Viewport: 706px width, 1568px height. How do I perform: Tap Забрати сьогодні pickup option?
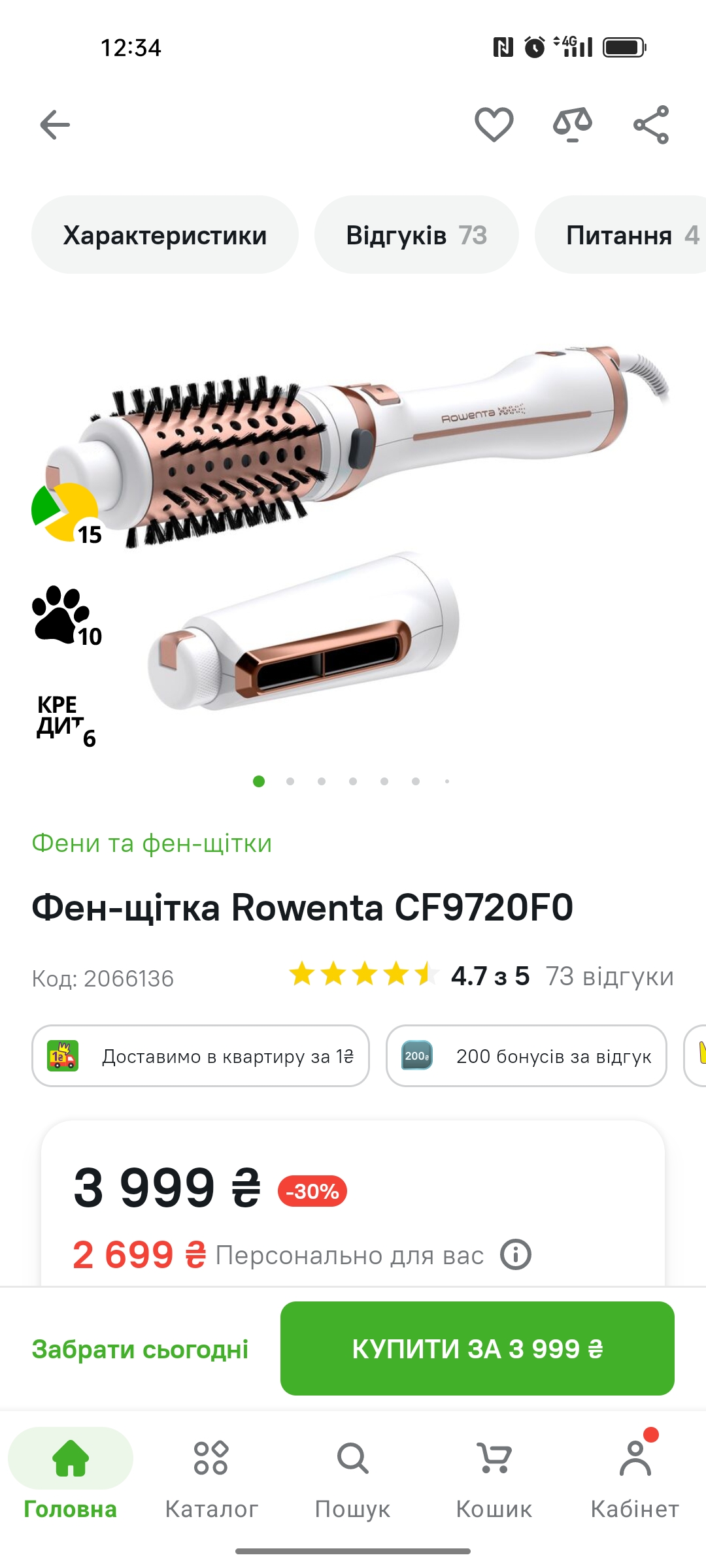coord(140,1349)
